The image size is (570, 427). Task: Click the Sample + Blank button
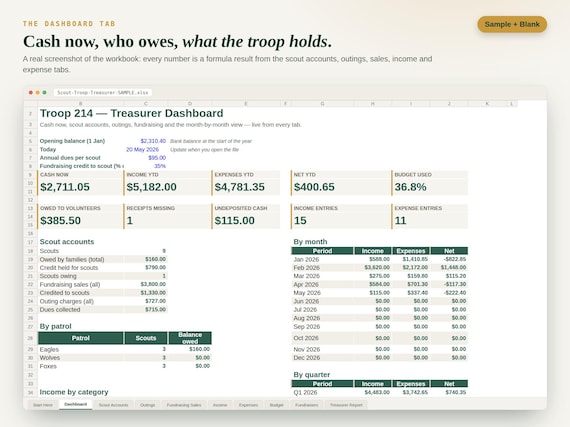[512, 24]
